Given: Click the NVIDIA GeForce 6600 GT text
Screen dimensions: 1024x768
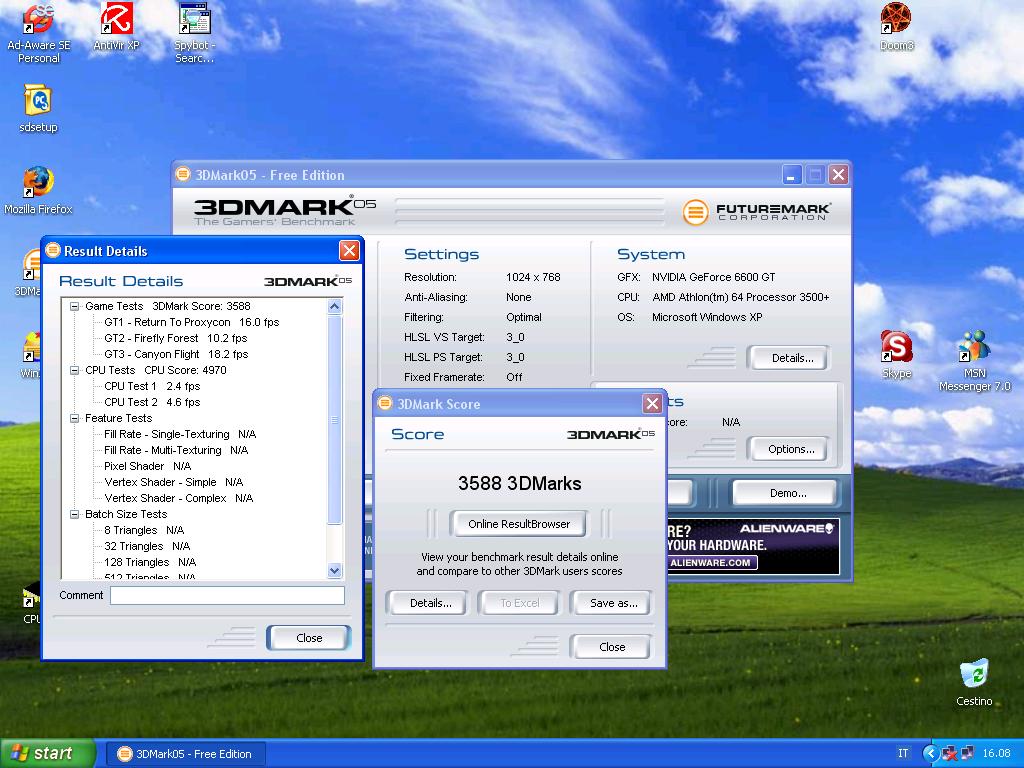Looking at the screenshot, I should (x=713, y=277).
